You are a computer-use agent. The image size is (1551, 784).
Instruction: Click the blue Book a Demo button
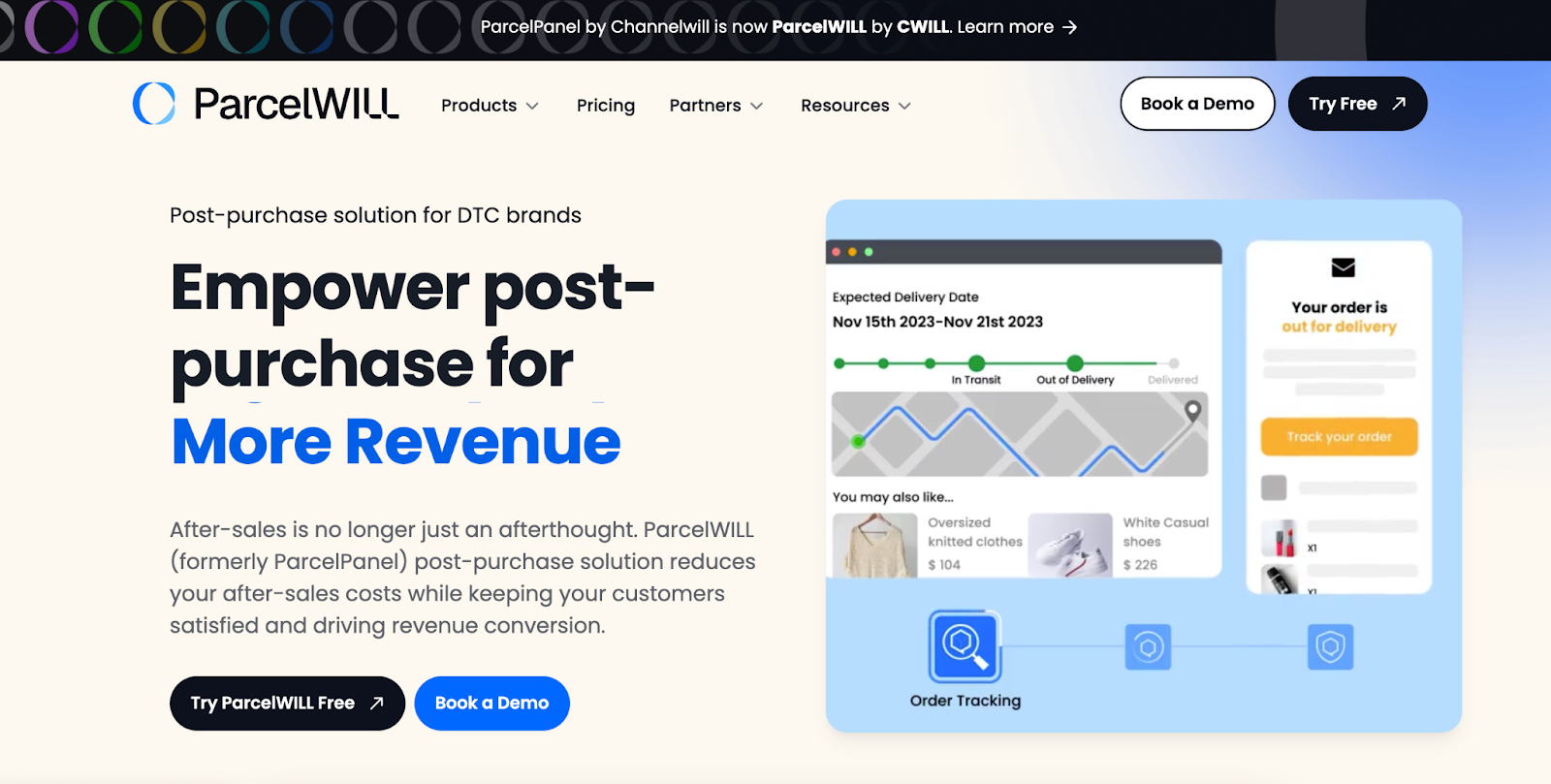point(491,704)
